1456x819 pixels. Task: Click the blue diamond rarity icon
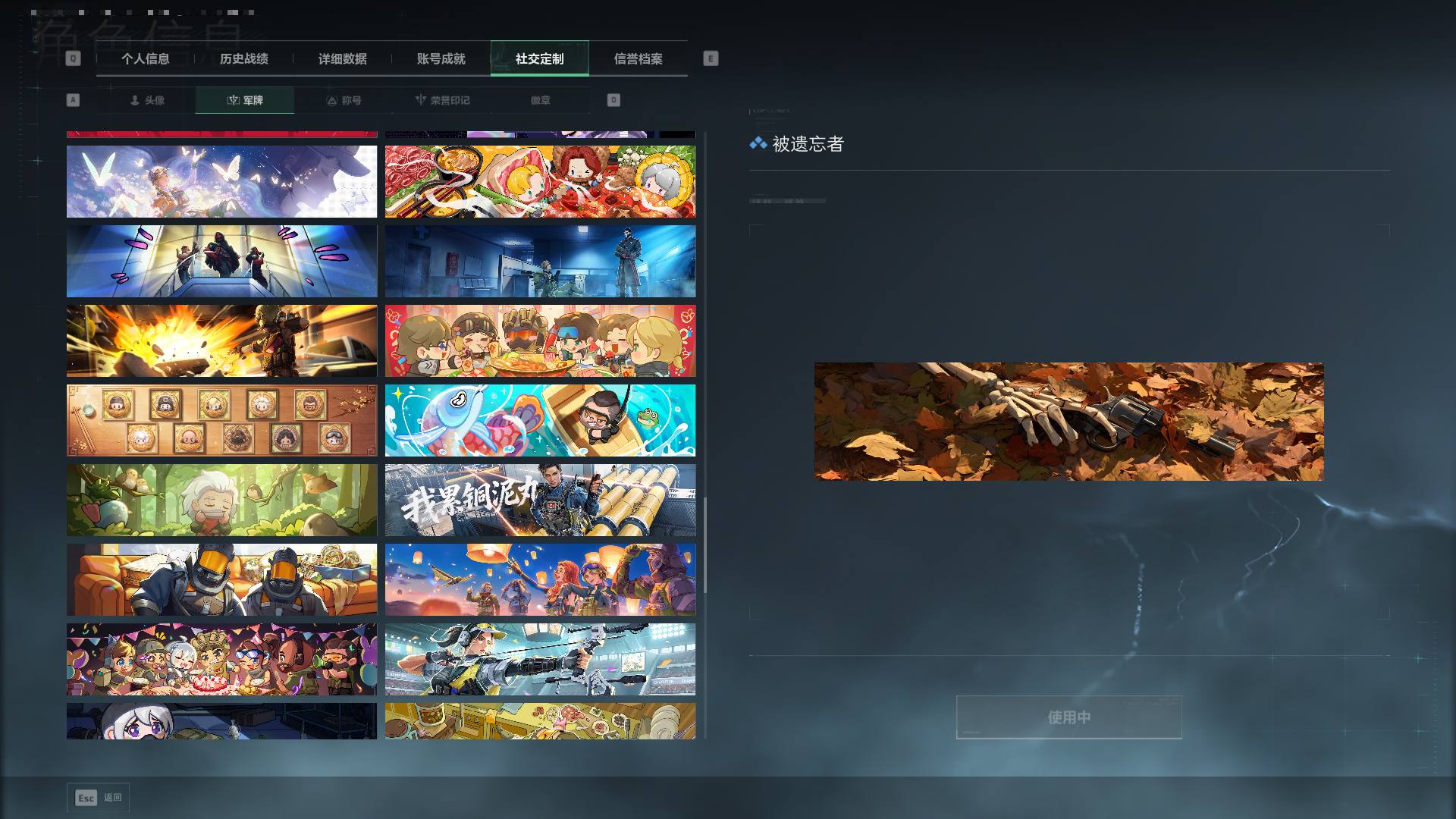point(758,143)
